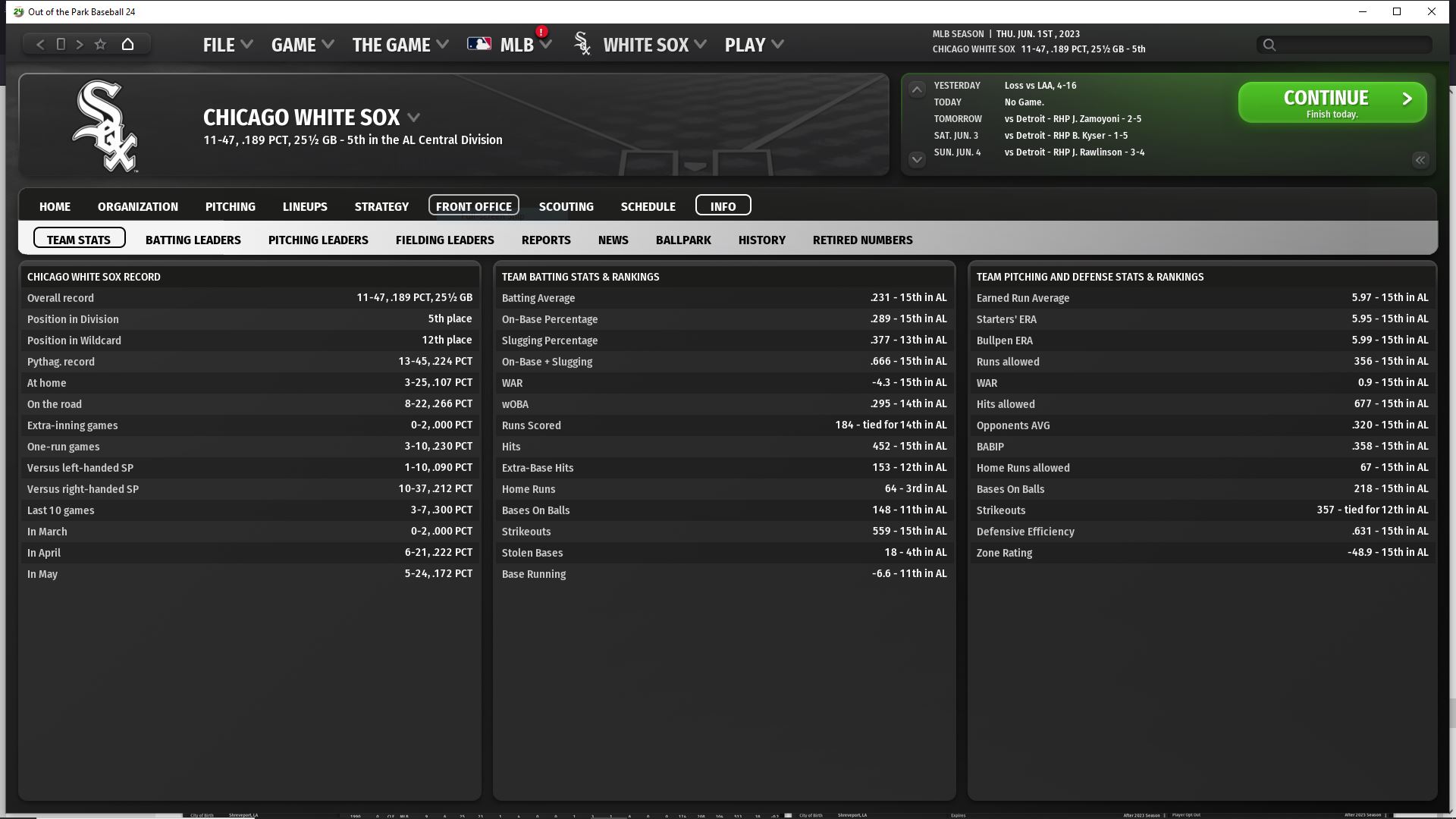Image resolution: width=1456 pixels, height=819 pixels.
Task: Go forward with the right arrow icon
Action: (x=80, y=45)
